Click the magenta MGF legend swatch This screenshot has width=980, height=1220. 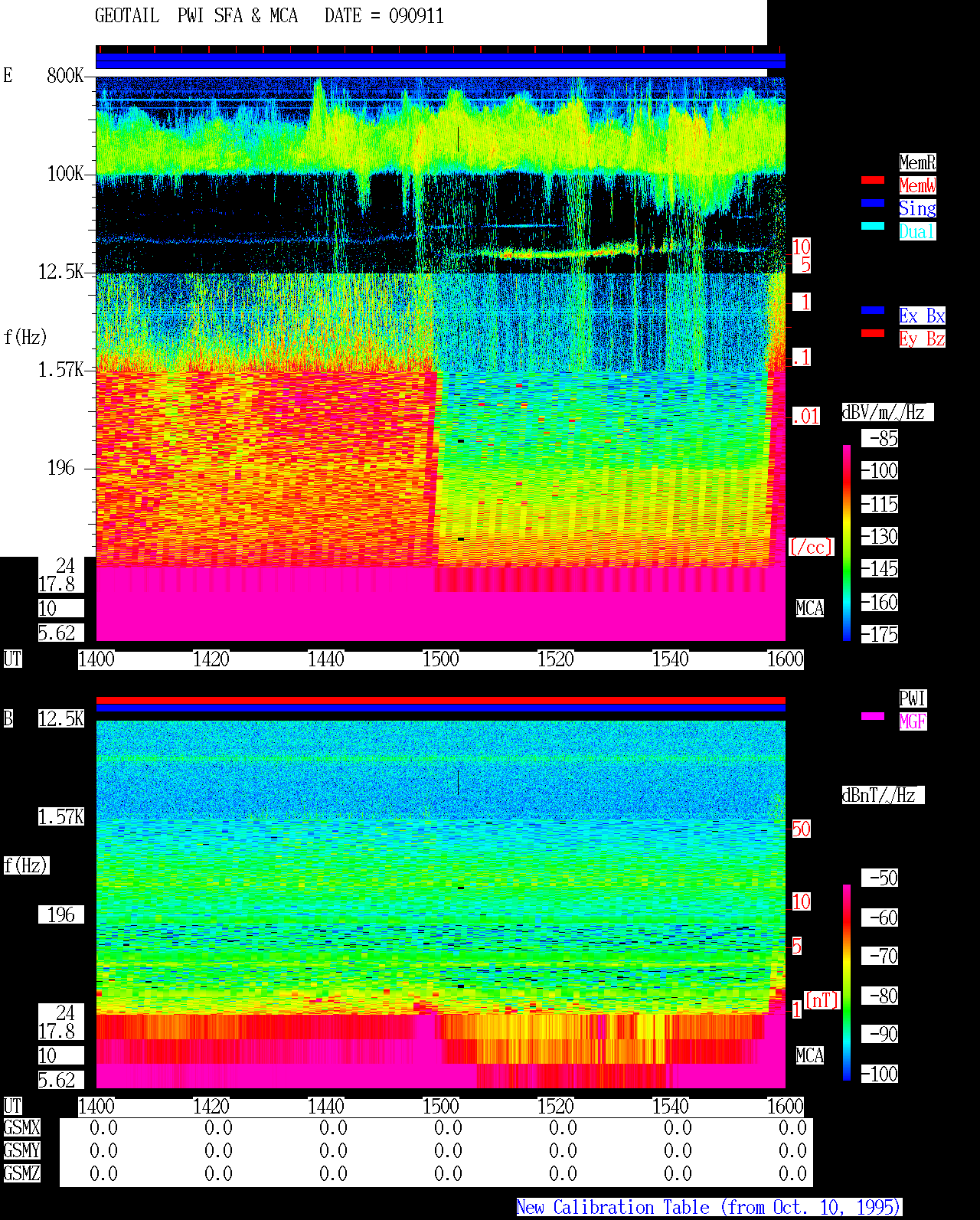click(x=873, y=716)
